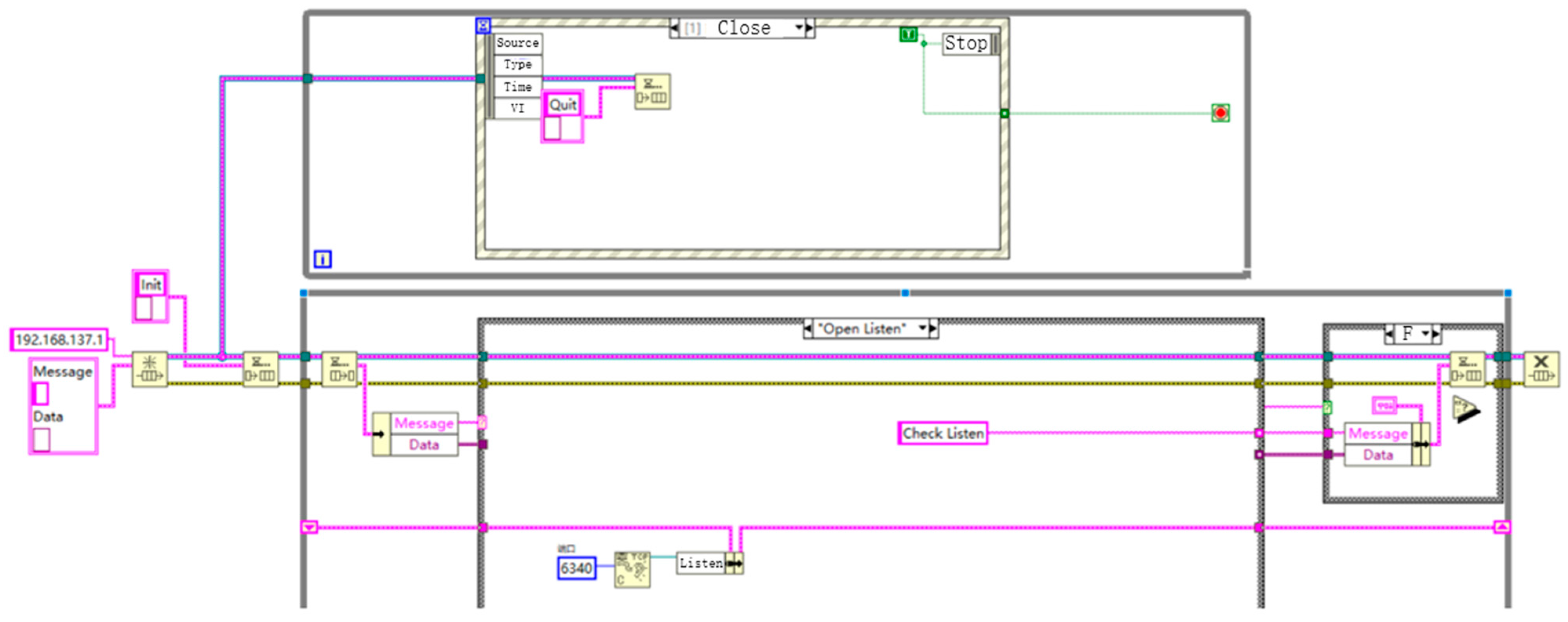
Task: Click the Dequeue Element node before Message unbundle
Action: 339,369
